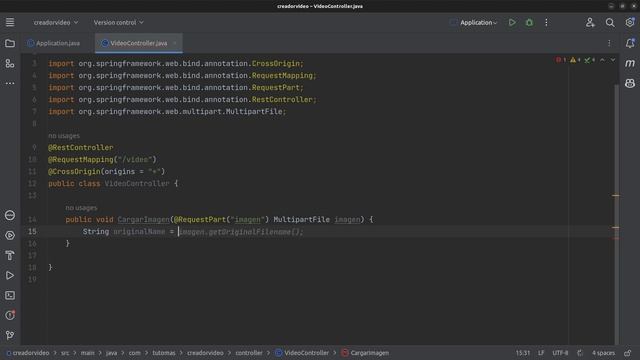Open the Run tool window icon

coord(10,276)
